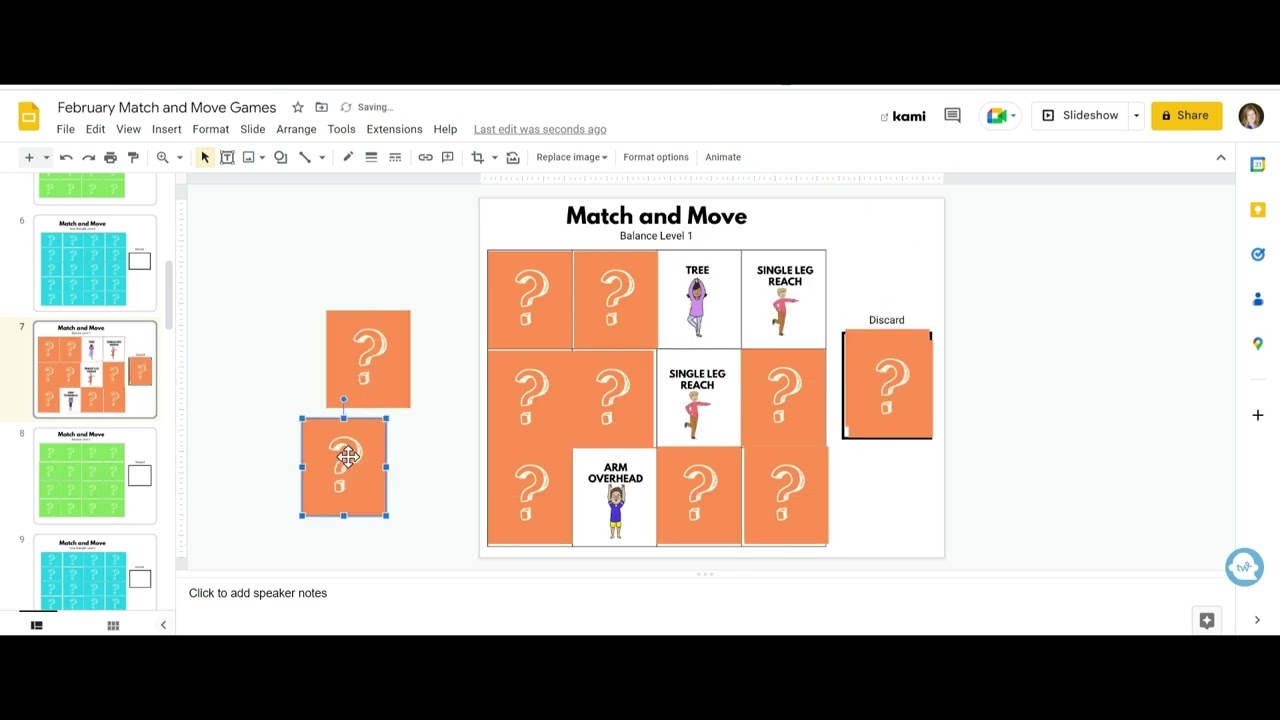The height and width of the screenshot is (720, 1280).
Task: Select slide 8 green thumbnail
Action: (95, 476)
